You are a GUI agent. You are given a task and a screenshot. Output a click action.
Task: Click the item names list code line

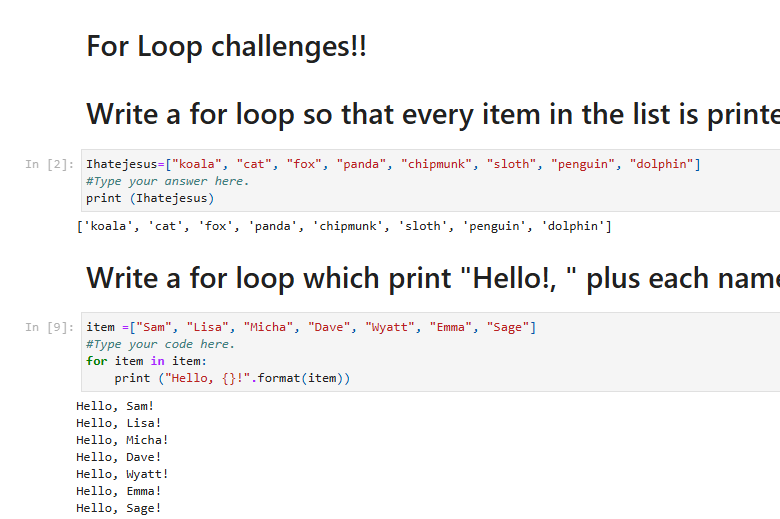[x=311, y=327]
